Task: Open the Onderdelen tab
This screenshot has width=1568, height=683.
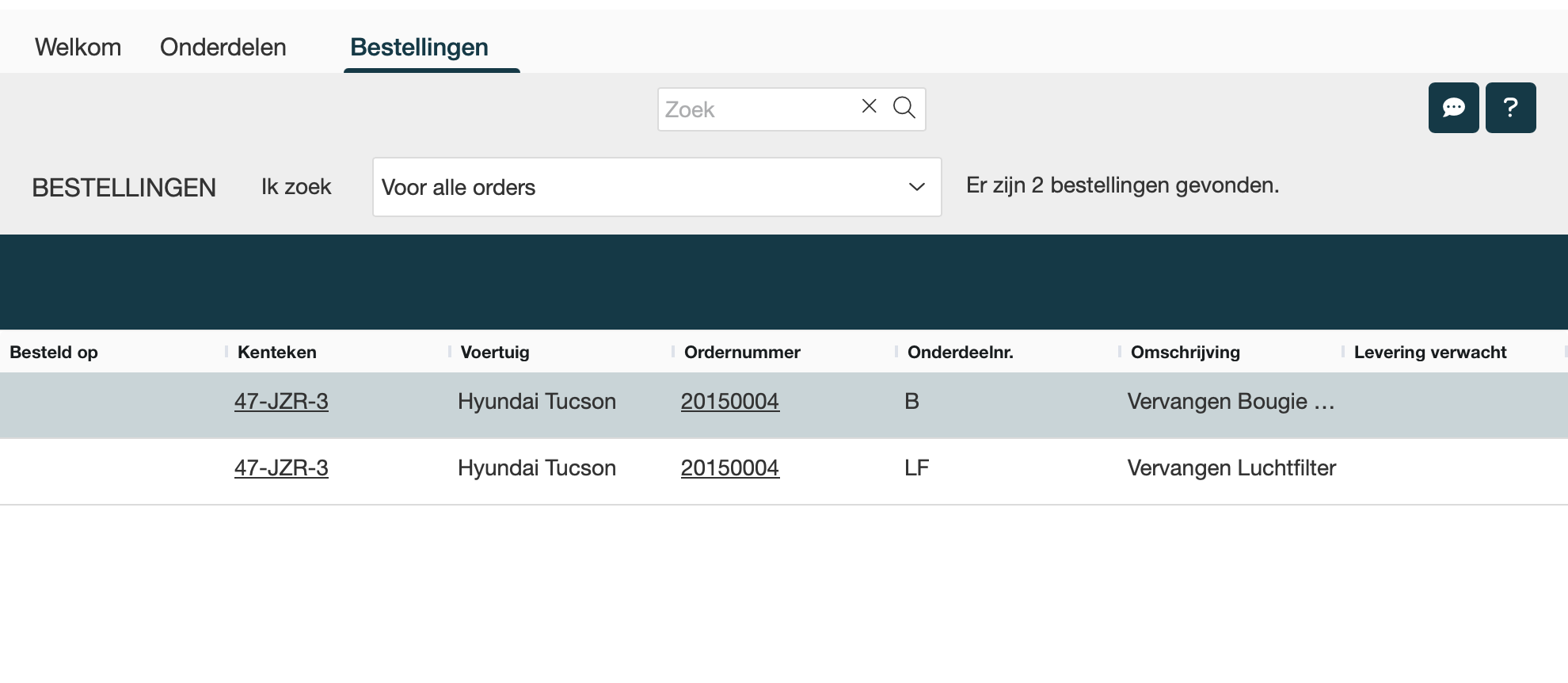Action: pos(223,48)
